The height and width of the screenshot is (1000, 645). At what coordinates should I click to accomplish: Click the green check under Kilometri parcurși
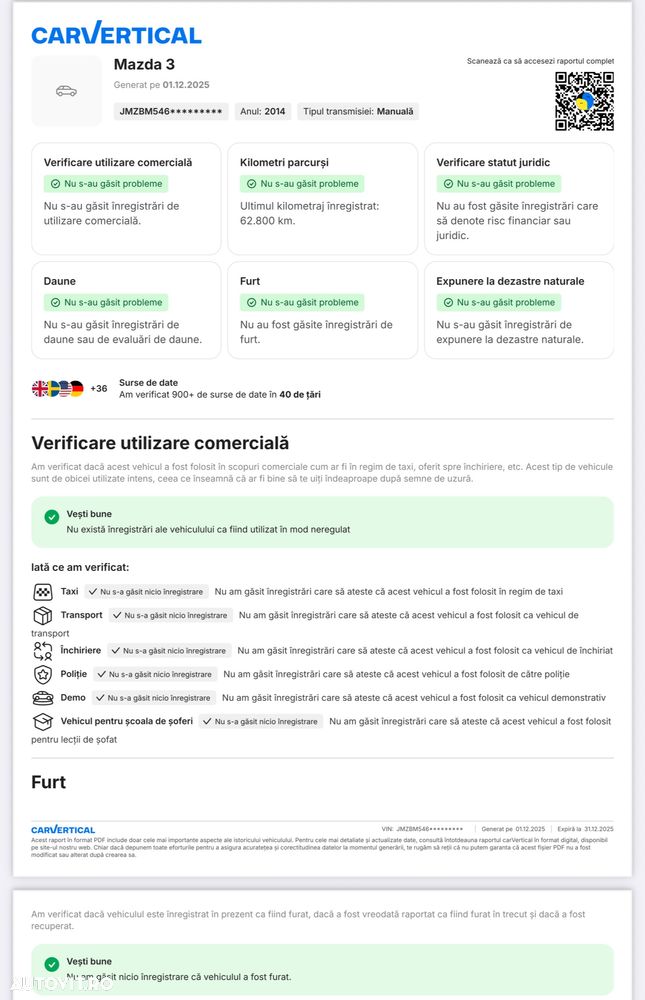pyautogui.click(x=251, y=184)
